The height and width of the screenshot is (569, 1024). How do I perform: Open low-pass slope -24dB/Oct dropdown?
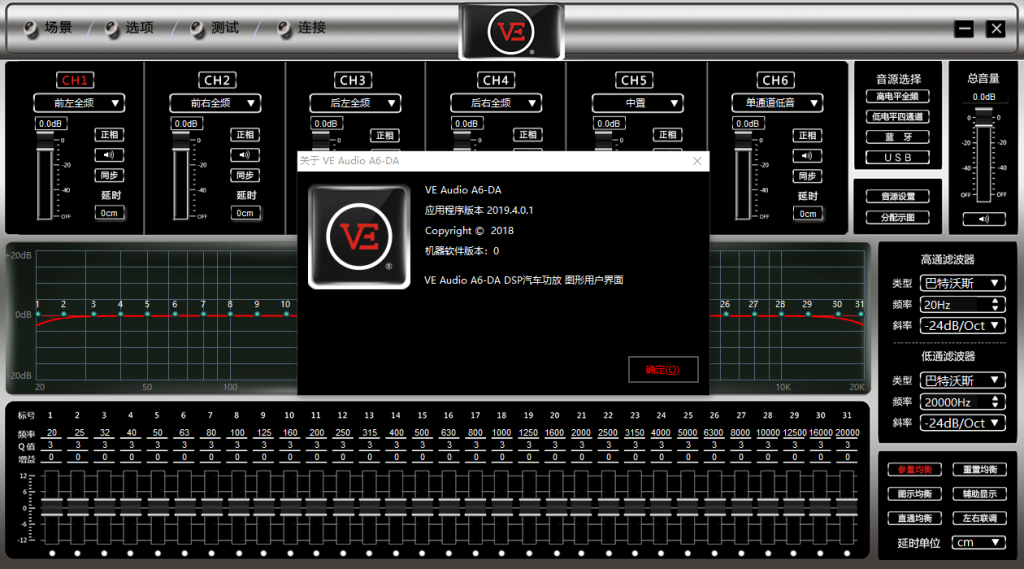963,423
